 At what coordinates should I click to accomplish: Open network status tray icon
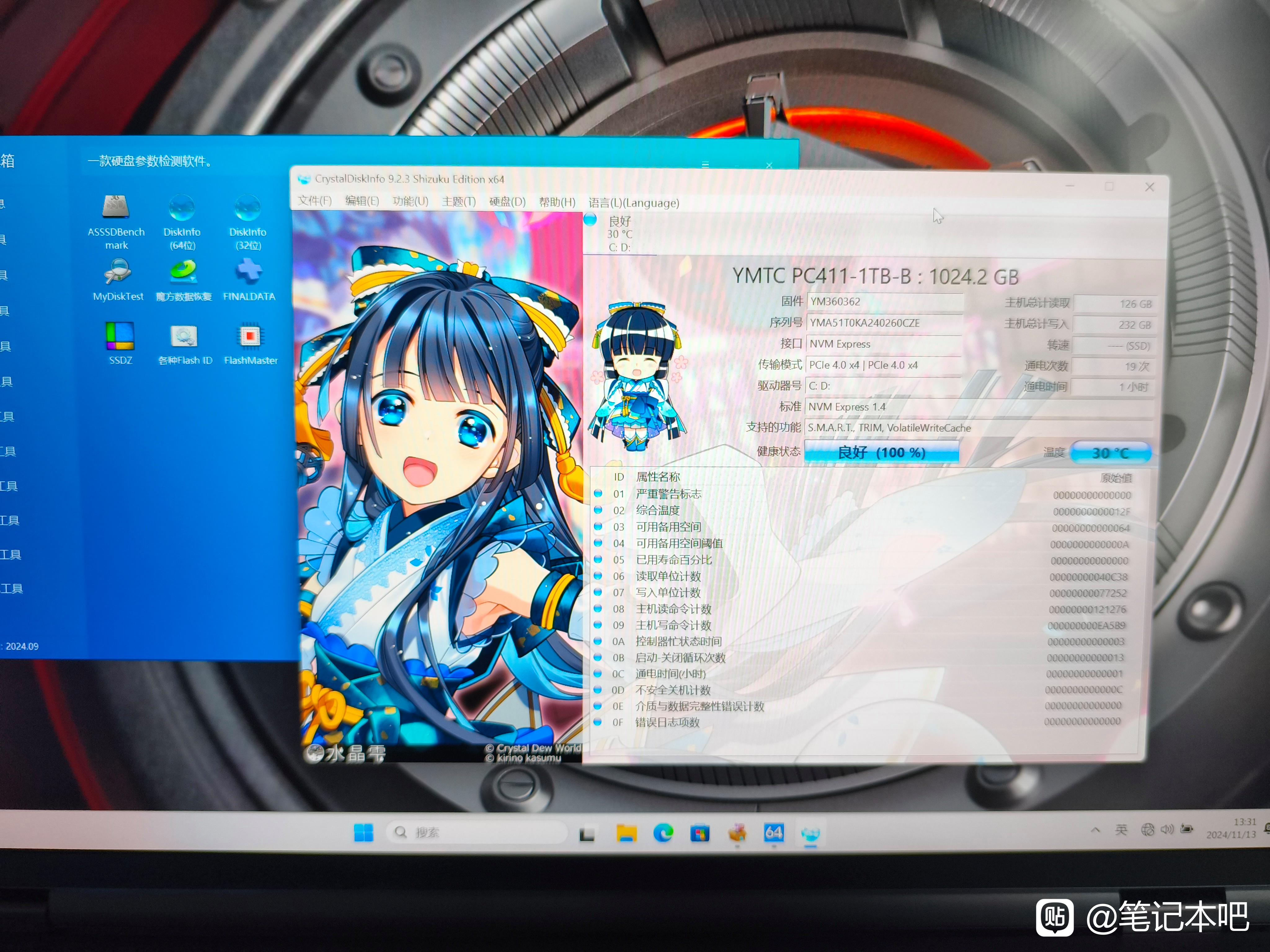coord(1148,829)
